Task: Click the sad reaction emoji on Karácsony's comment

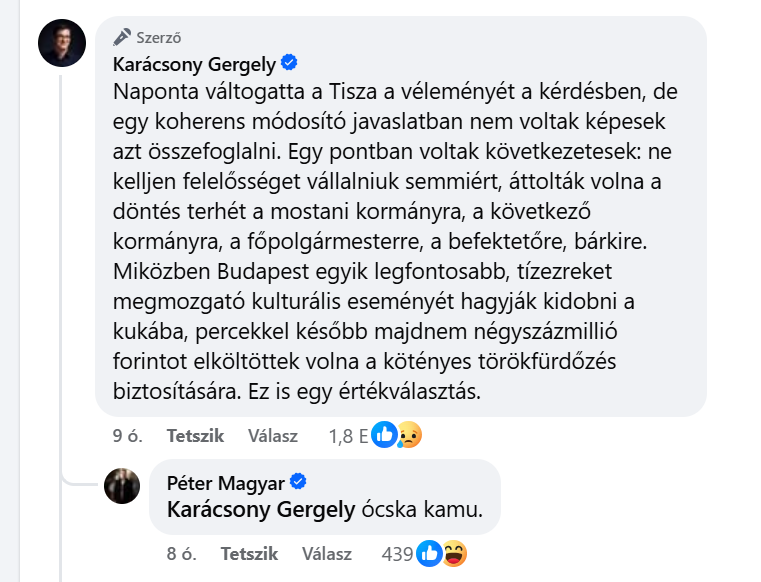Action: [x=407, y=435]
